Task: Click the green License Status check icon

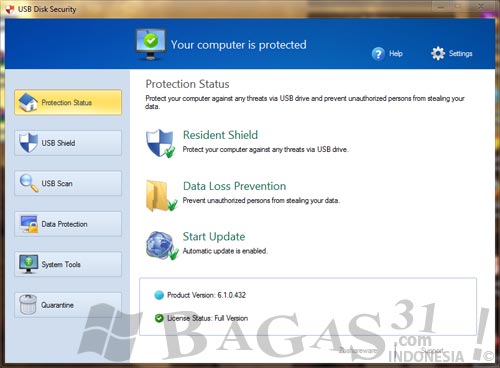Action: point(159,318)
